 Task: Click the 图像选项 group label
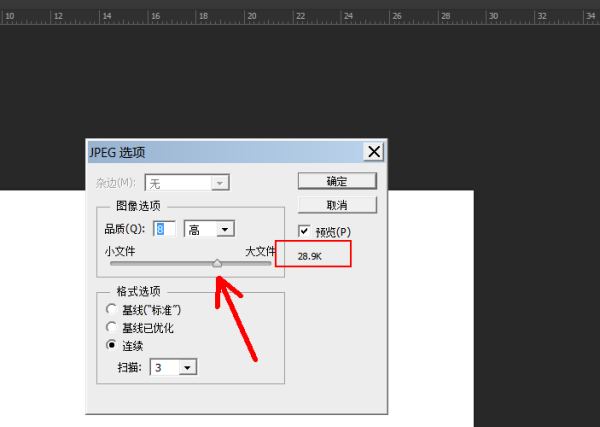pyautogui.click(x=138, y=206)
